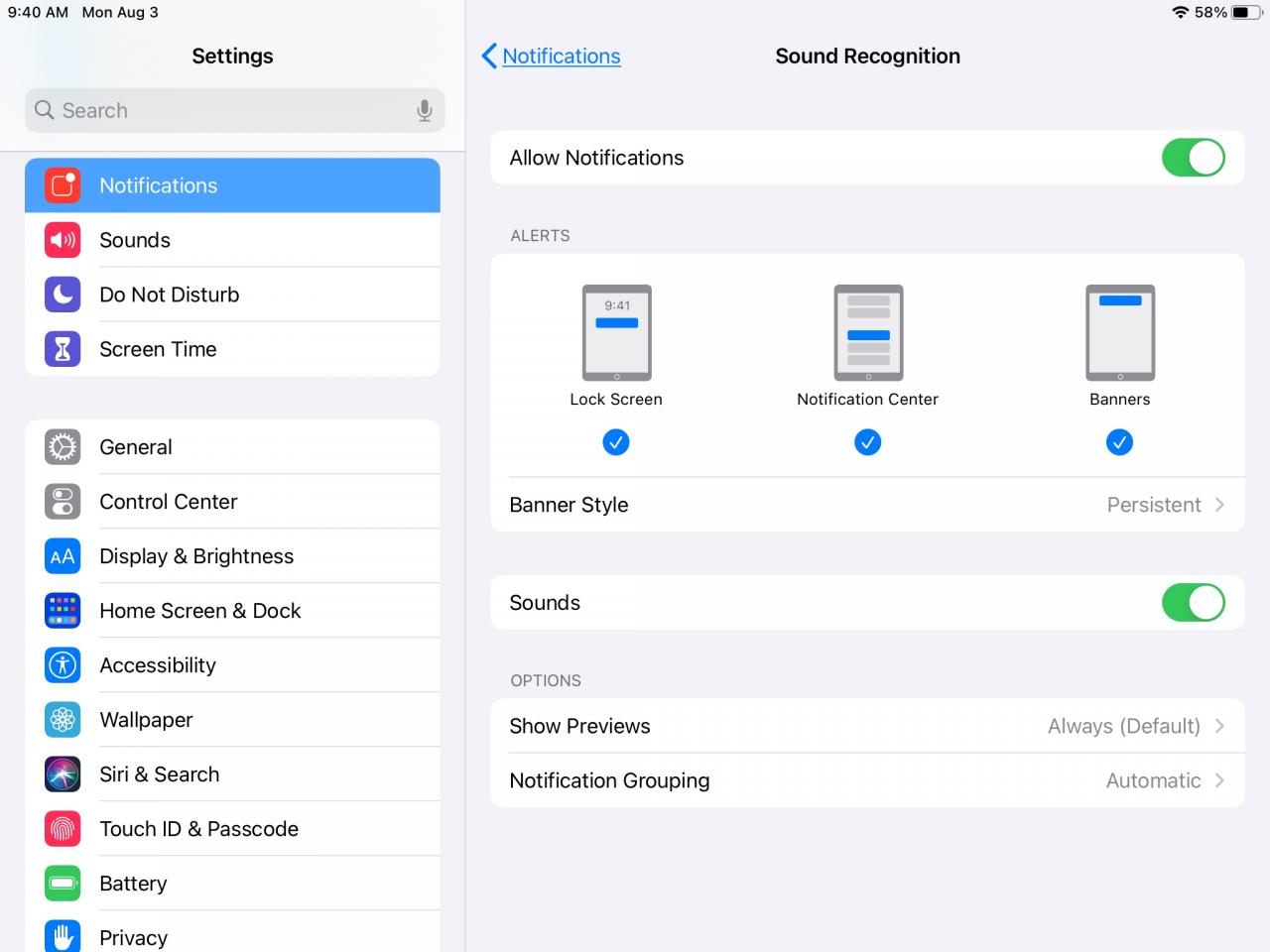Viewport: 1270px width, 952px height.
Task: Open Do Not Disturb settings
Action: pos(232,295)
